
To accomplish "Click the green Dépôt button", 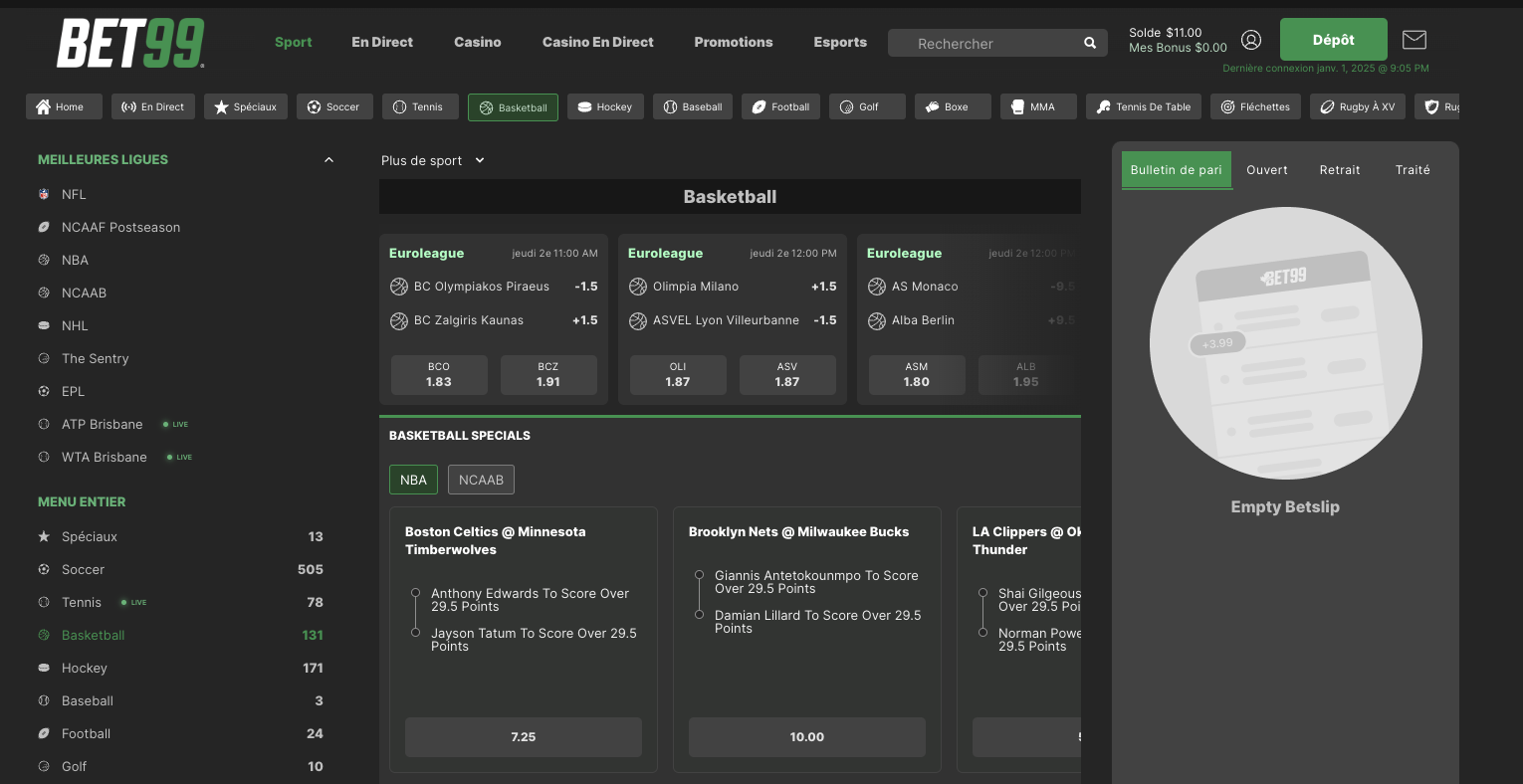I will click(x=1334, y=40).
